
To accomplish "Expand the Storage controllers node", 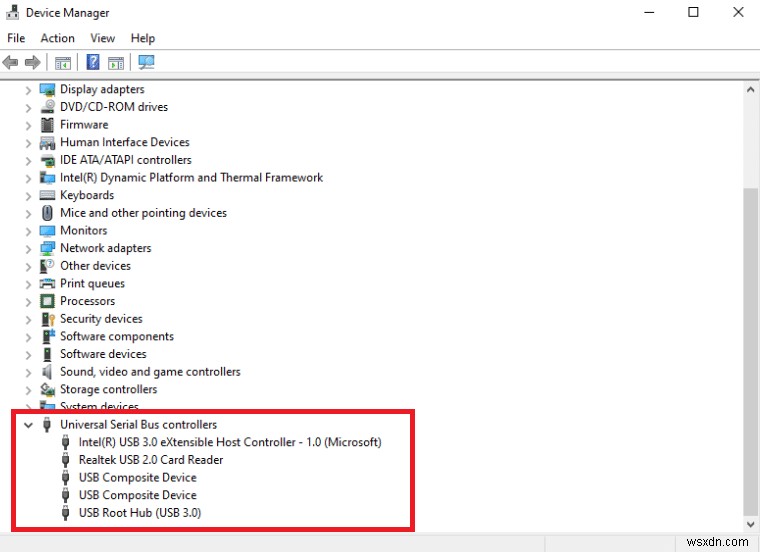I will pos(28,390).
